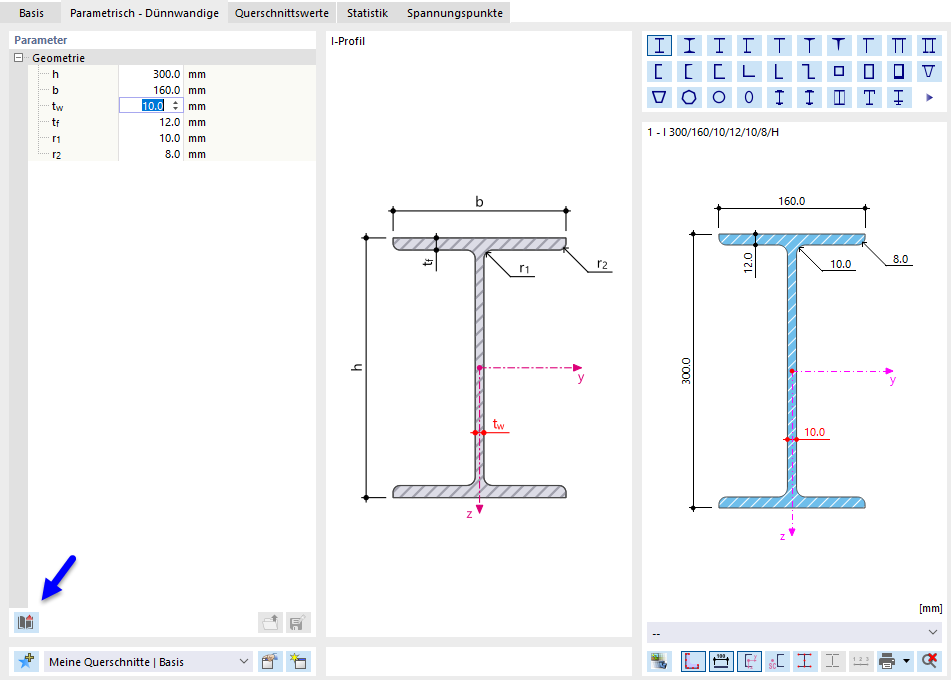Click the red tw label in schematic

point(499,425)
